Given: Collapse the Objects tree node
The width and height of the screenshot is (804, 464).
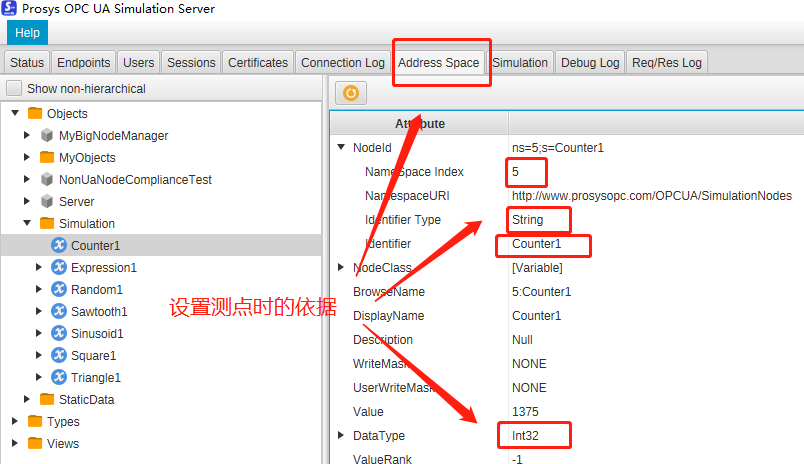Looking at the screenshot, I should [15, 113].
